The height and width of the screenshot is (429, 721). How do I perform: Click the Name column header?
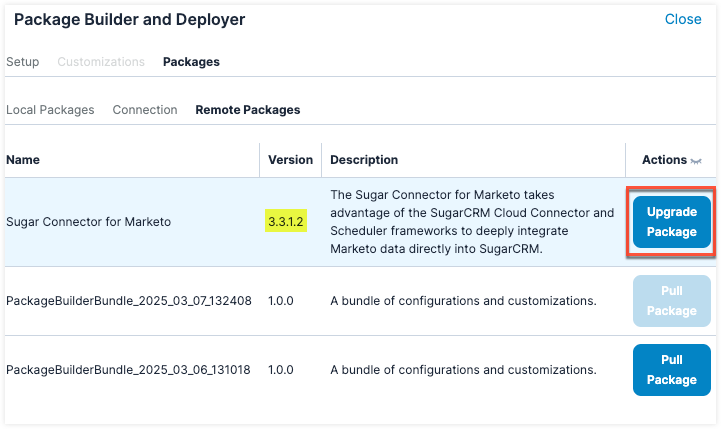(23, 160)
